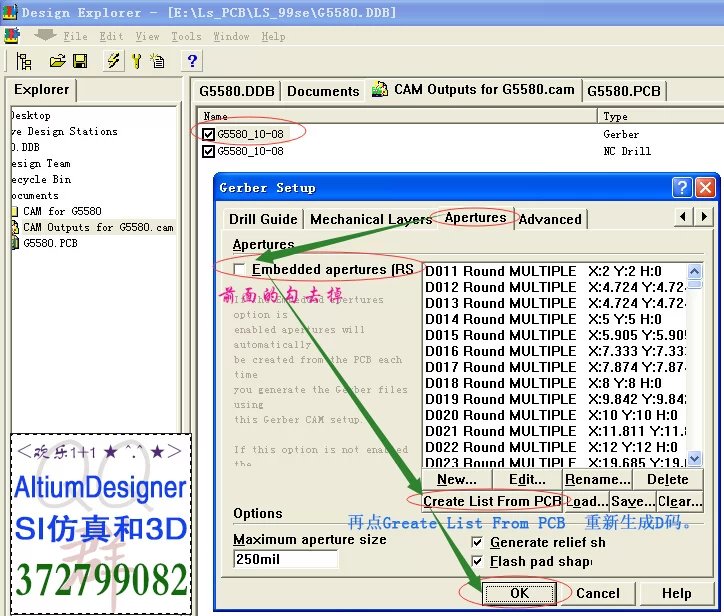Select Recycle Bin in the Explorer tree
The height and width of the screenshot is (616, 724).
41,180
